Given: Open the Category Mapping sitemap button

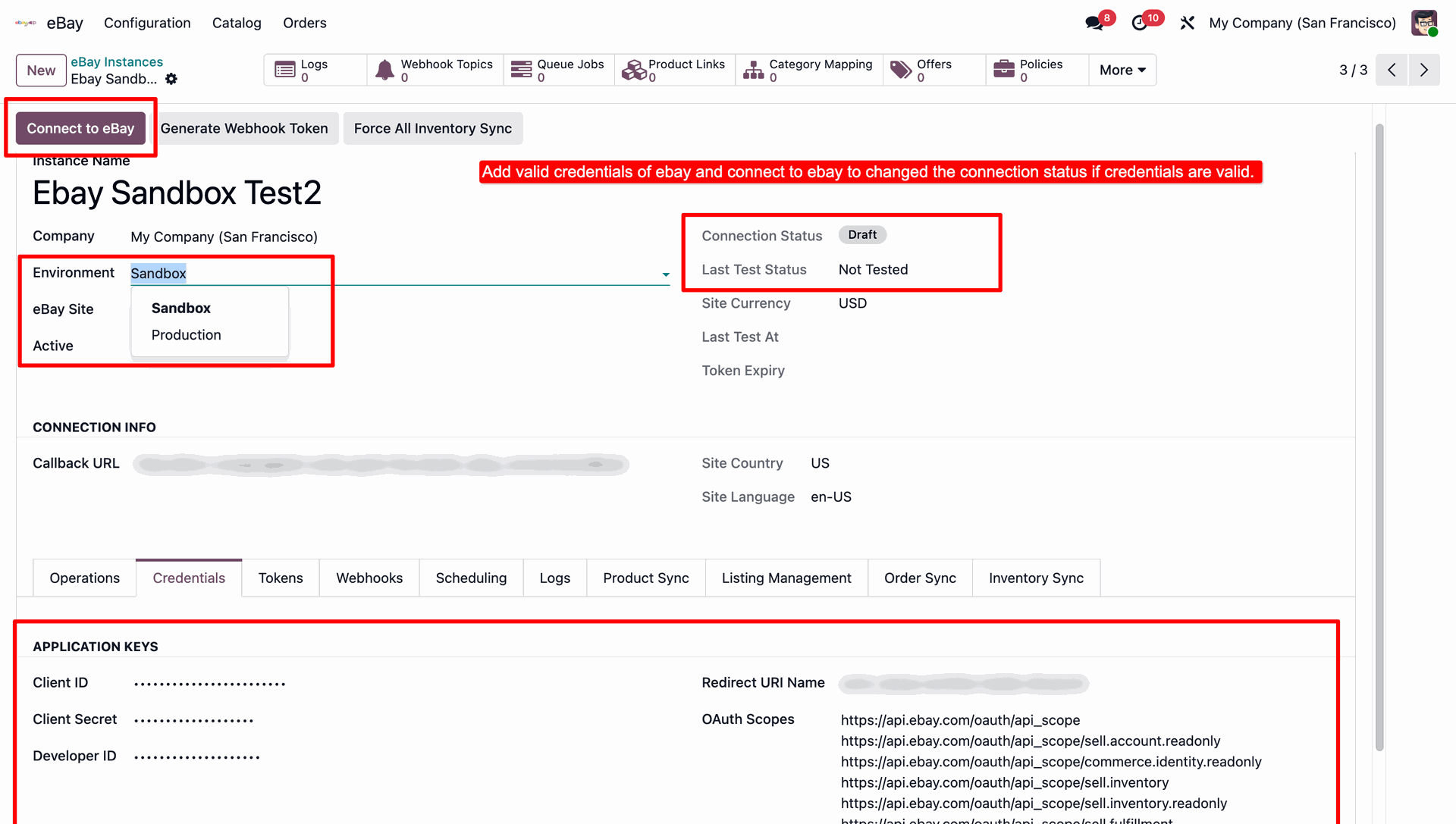Looking at the screenshot, I should coord(809,70).
